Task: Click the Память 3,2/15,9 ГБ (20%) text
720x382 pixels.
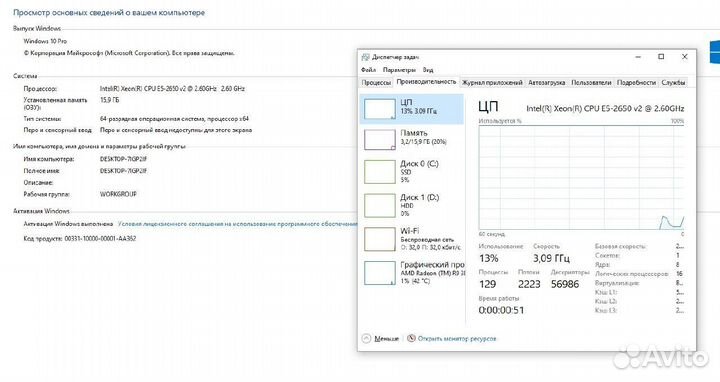Action: (x=423, y=137)
